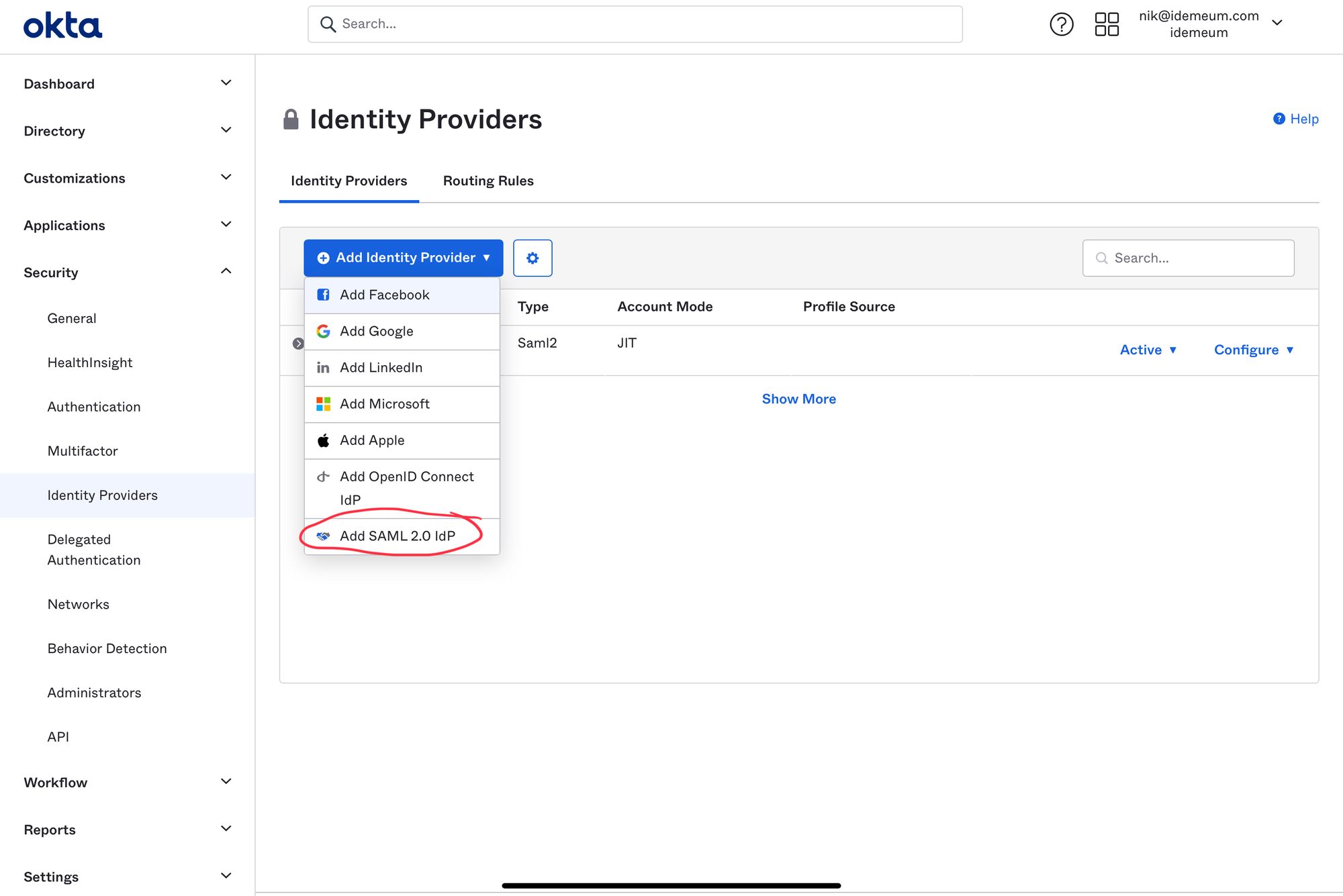Click the magnifier icon in top search bar
The height and width of the screenshot is (896, 1343).
coord(328,24)
